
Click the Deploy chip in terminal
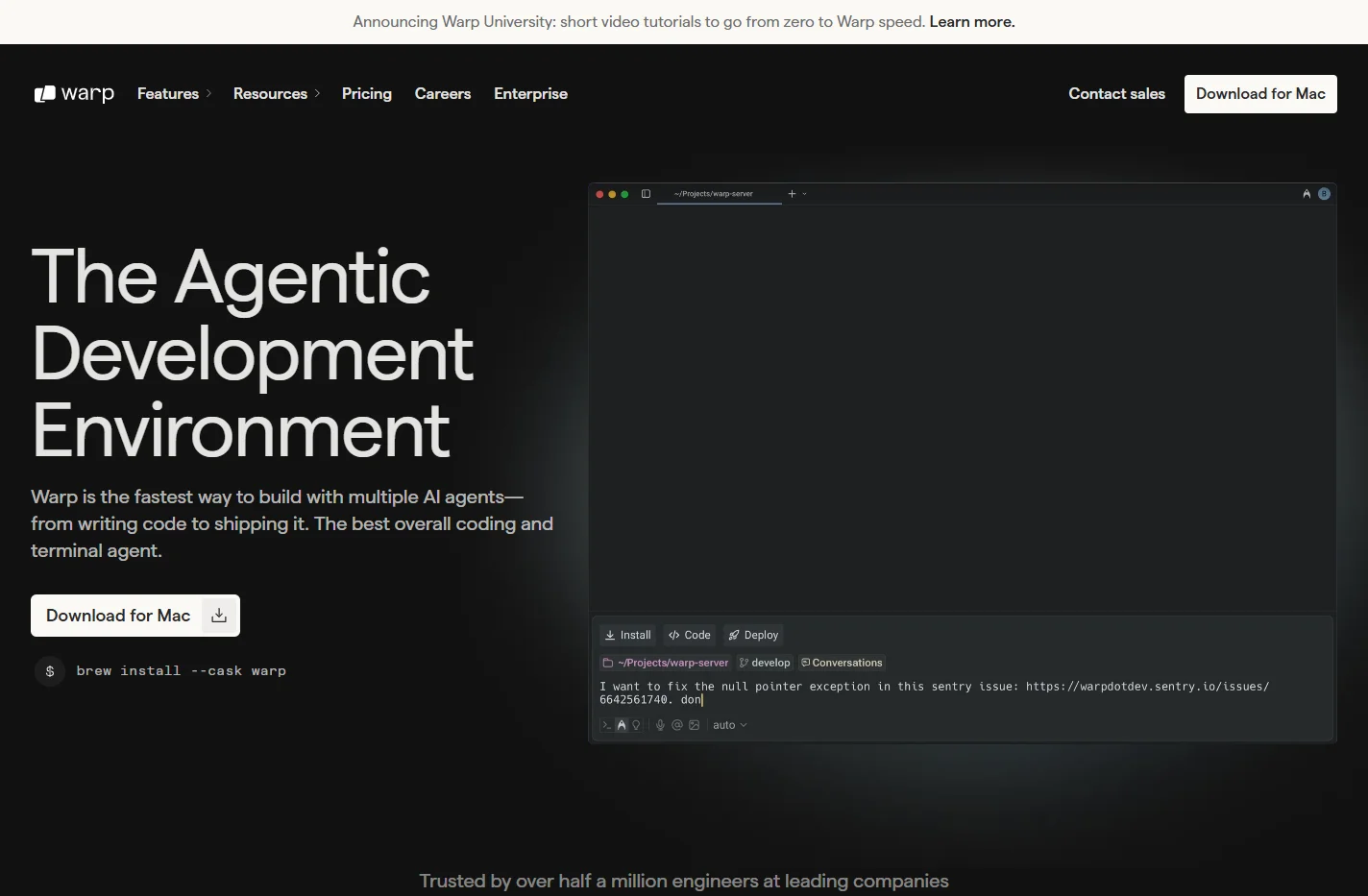pyautogui.click(x=753, y=635)
